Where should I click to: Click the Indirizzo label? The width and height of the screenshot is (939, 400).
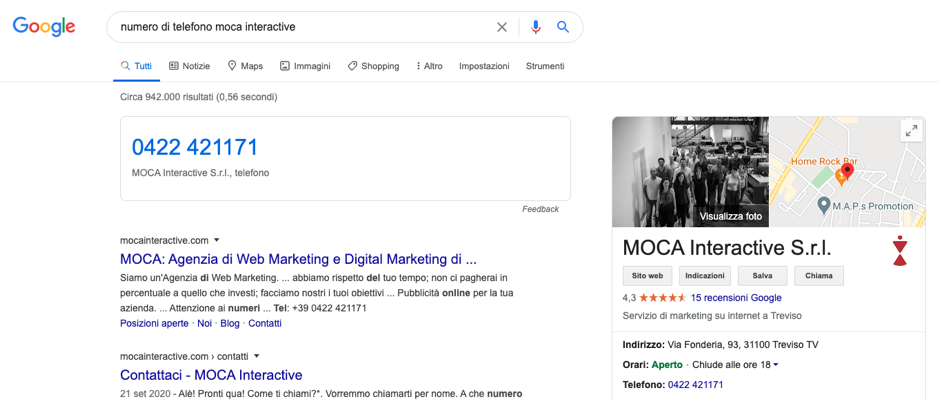click(644, 345)
